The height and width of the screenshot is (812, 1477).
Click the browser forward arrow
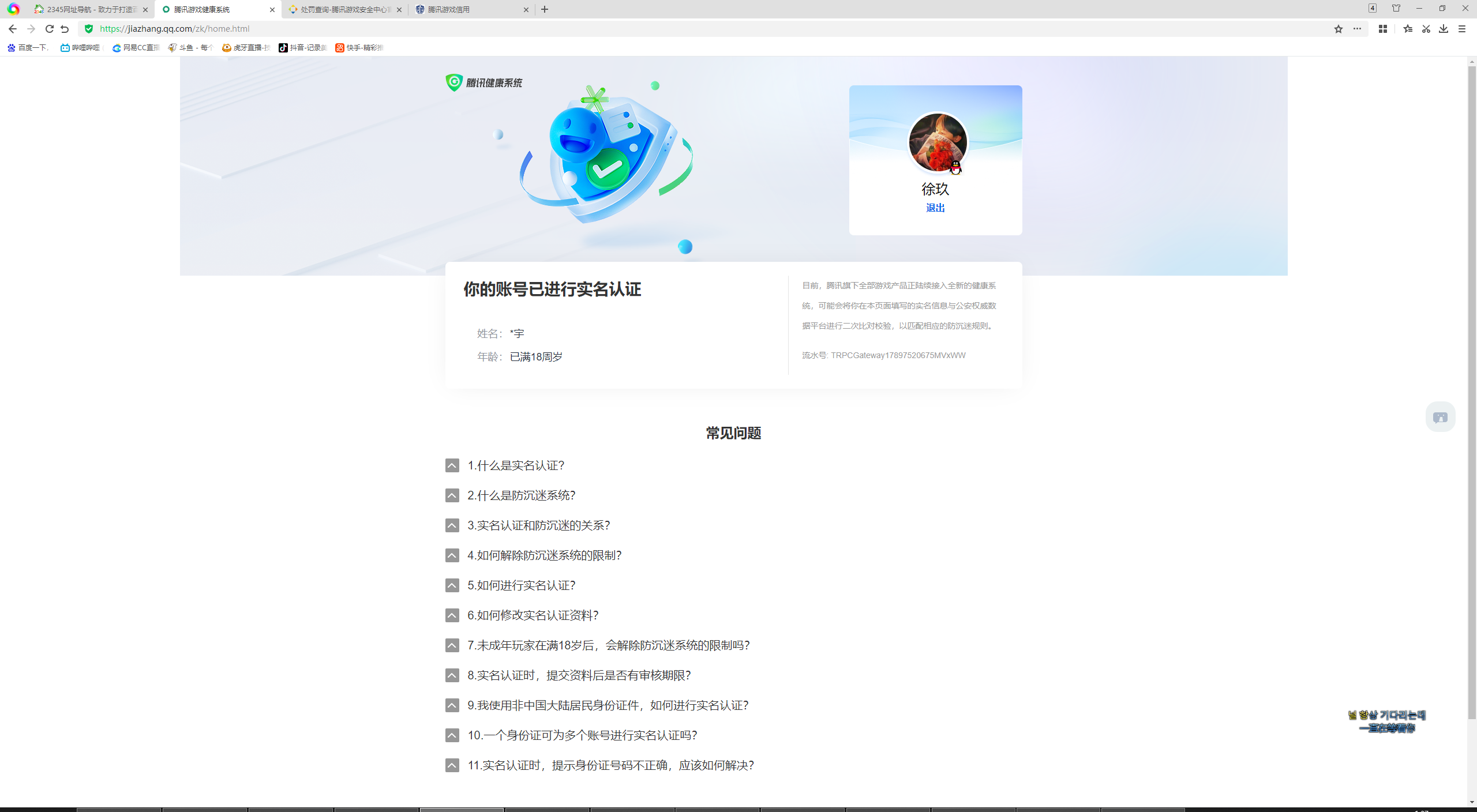pos(31,29)
